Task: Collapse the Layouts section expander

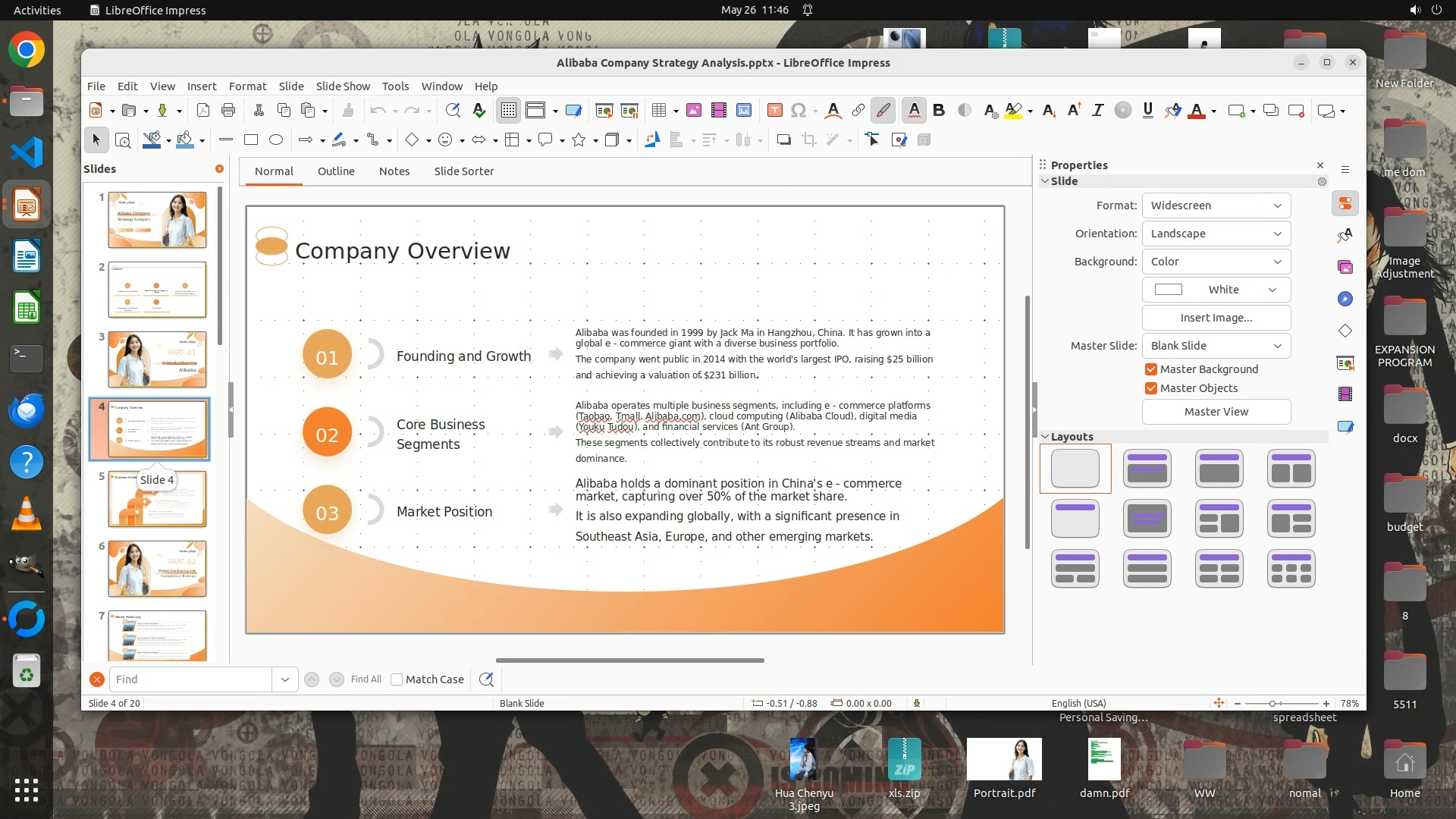Action: (1045, 437)
